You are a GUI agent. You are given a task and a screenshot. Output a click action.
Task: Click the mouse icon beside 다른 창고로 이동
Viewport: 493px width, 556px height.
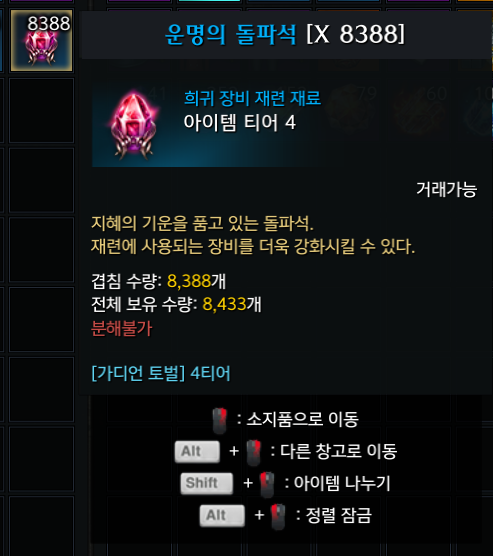pos(254,452)
